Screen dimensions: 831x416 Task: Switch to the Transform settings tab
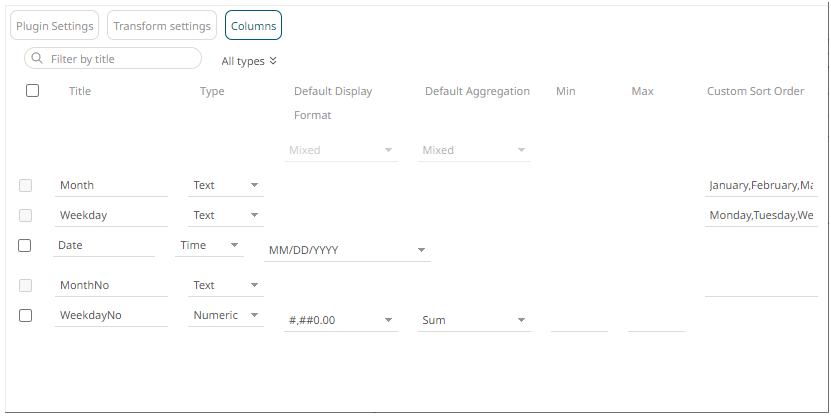coord(162,25)
